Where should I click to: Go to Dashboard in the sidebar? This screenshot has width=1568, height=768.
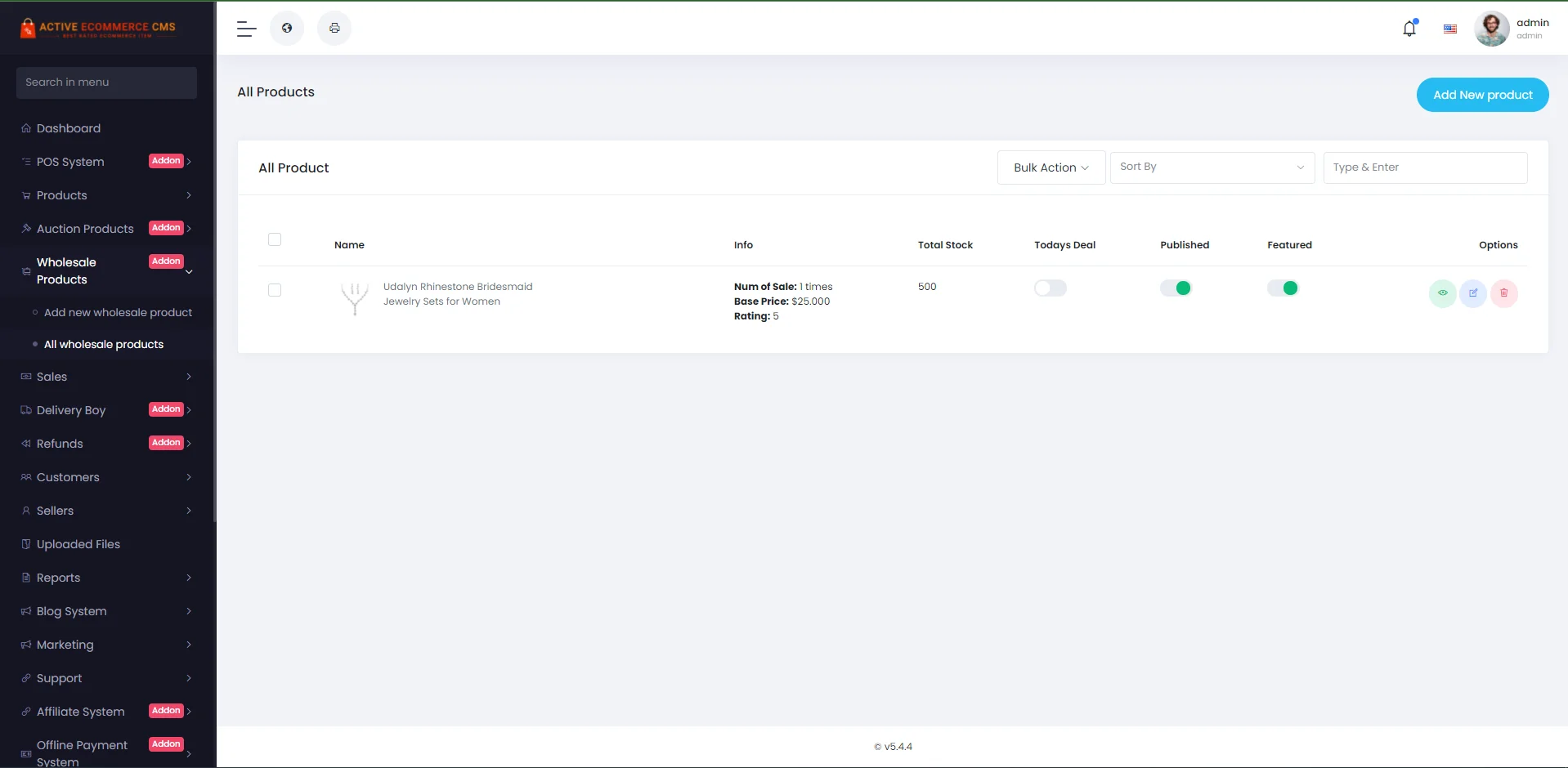(x=69, y=128)
